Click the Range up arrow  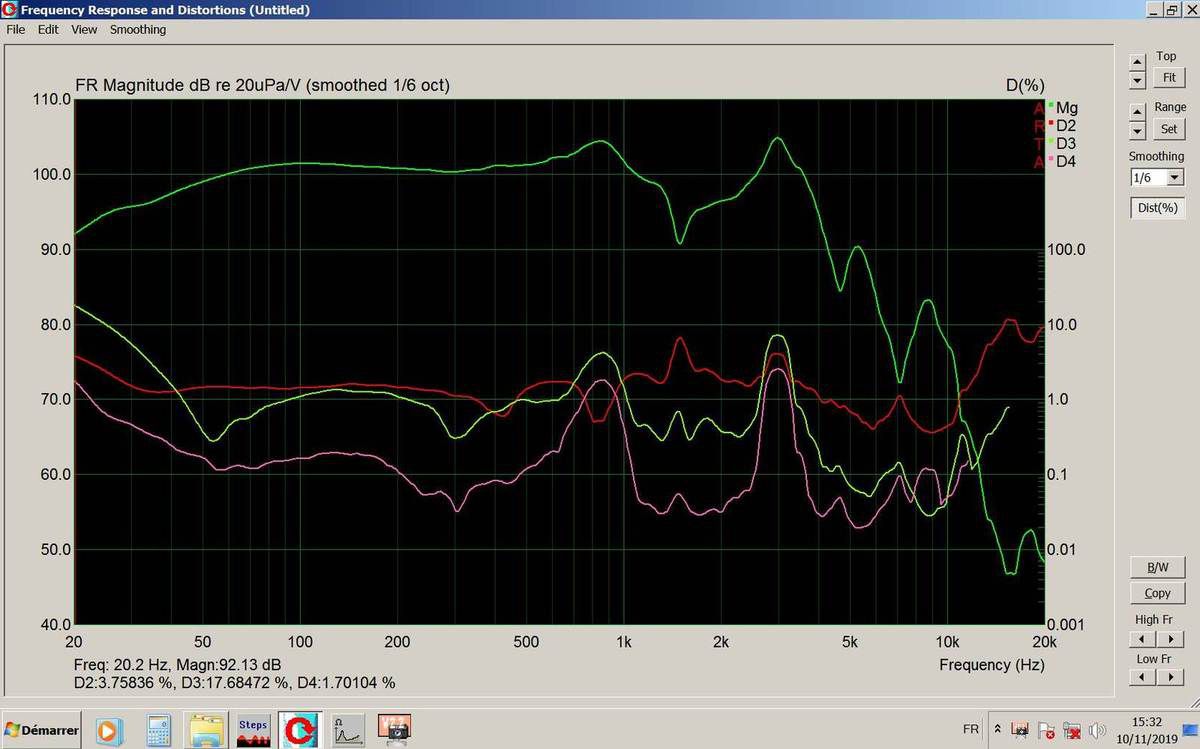1137,113
